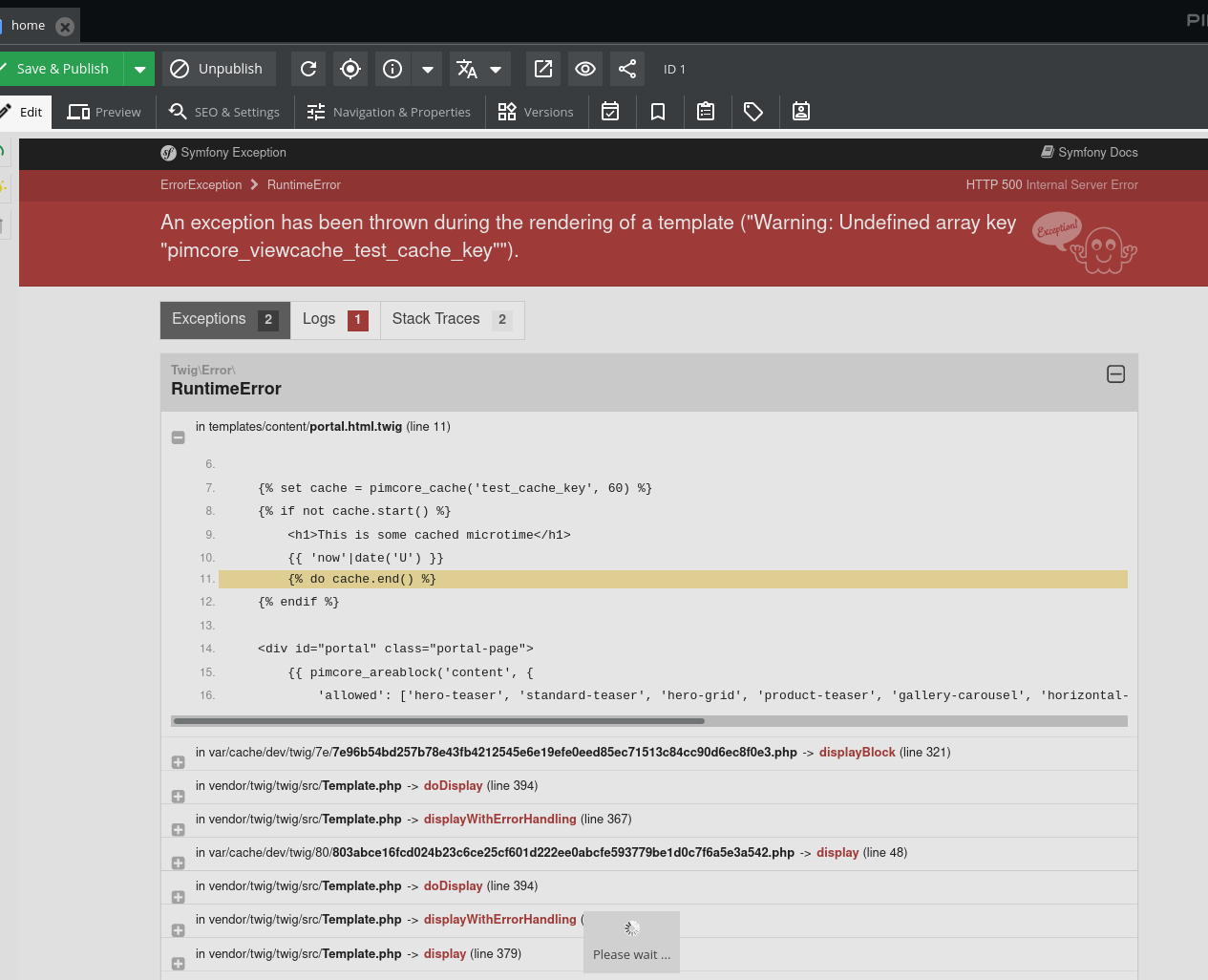Collapse the RuntimeError exception panel
The height and width of the screenshot is (980, 1208).
point(1115,374)
